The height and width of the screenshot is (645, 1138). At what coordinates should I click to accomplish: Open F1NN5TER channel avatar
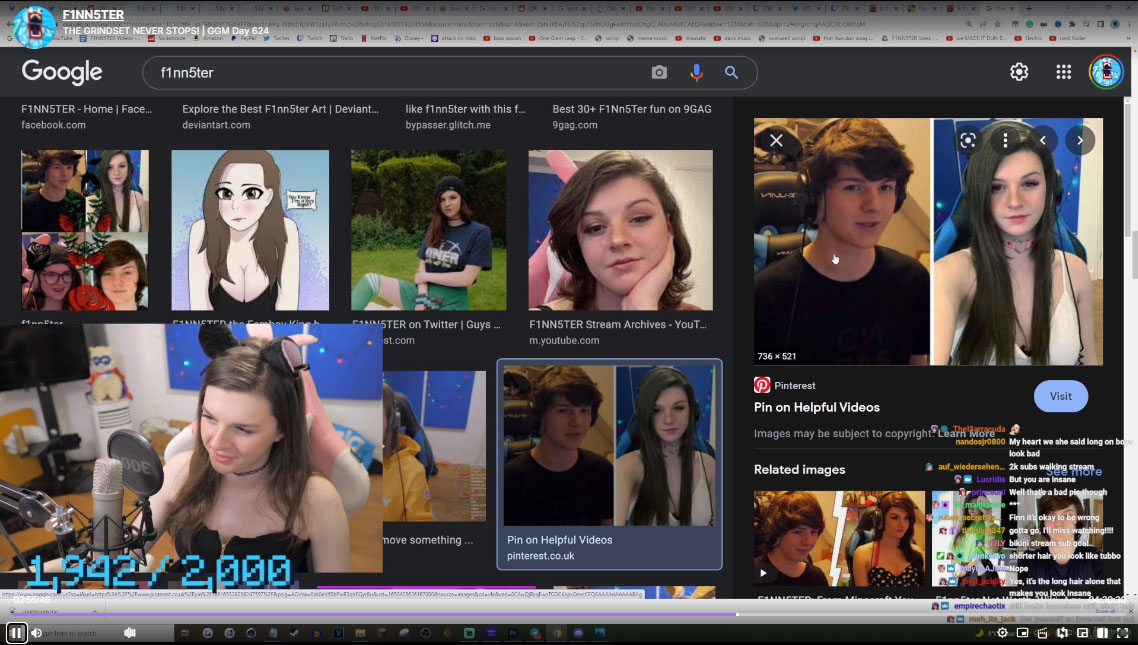(33, 25)
